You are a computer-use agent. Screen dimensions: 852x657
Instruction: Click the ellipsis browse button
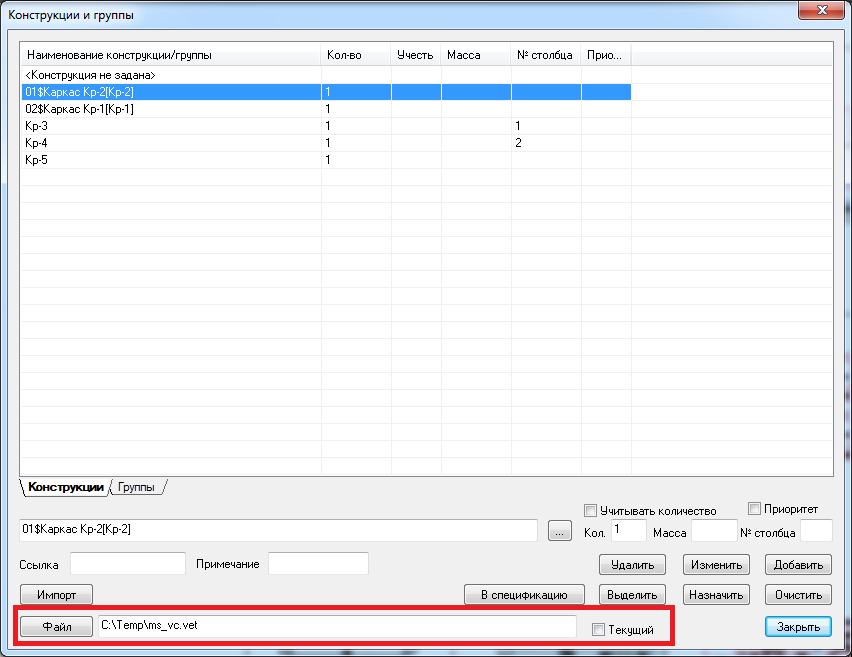pos(558,532)
